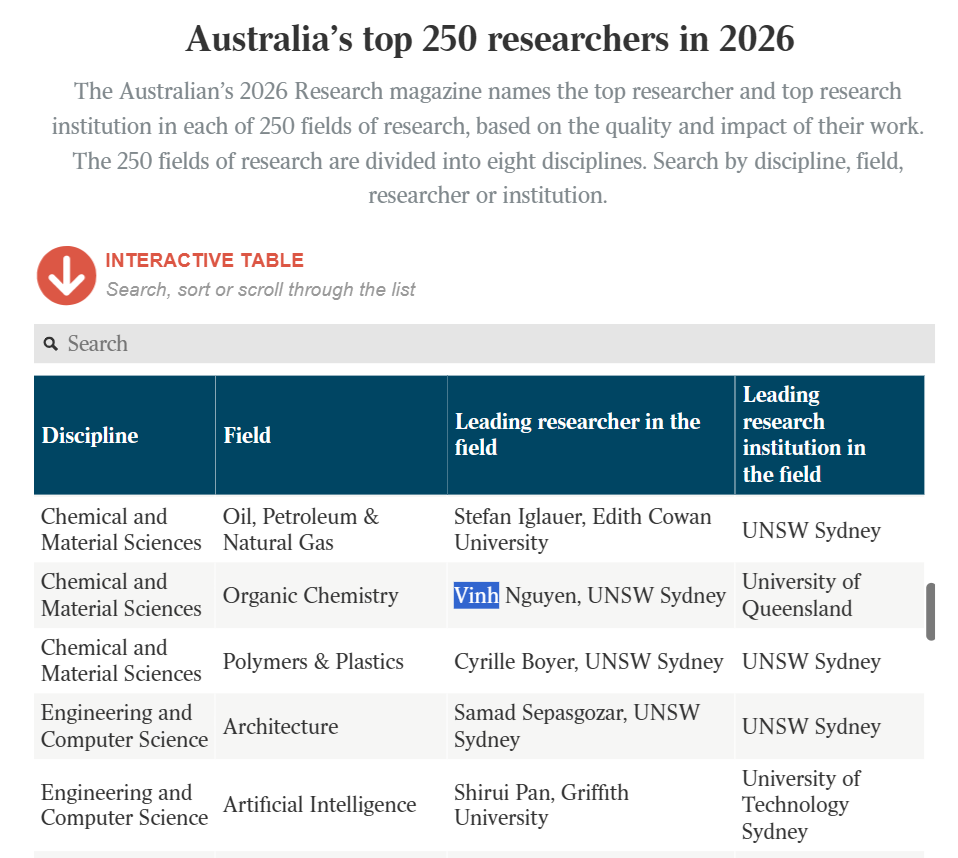Click the search magnifying glass icon
This screenshot has height=858, width=958.
51,344
